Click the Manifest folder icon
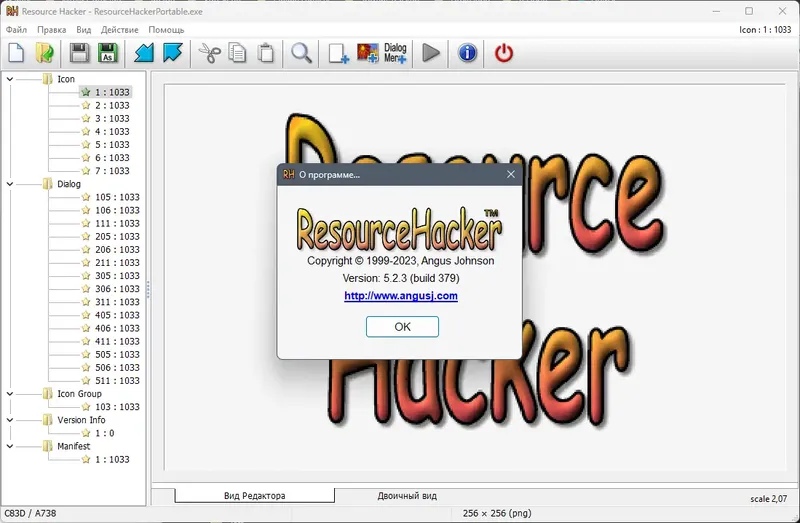 [x=47, y=446]
